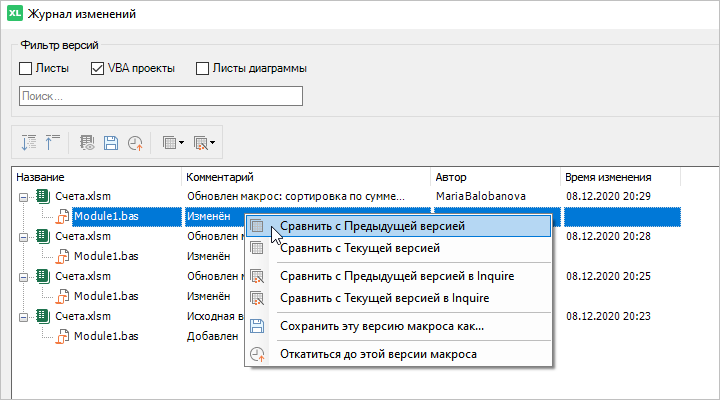
Task: Choose Сравнить с Предыдущей версией в Inquire
Action: click(x=399, y=276)
